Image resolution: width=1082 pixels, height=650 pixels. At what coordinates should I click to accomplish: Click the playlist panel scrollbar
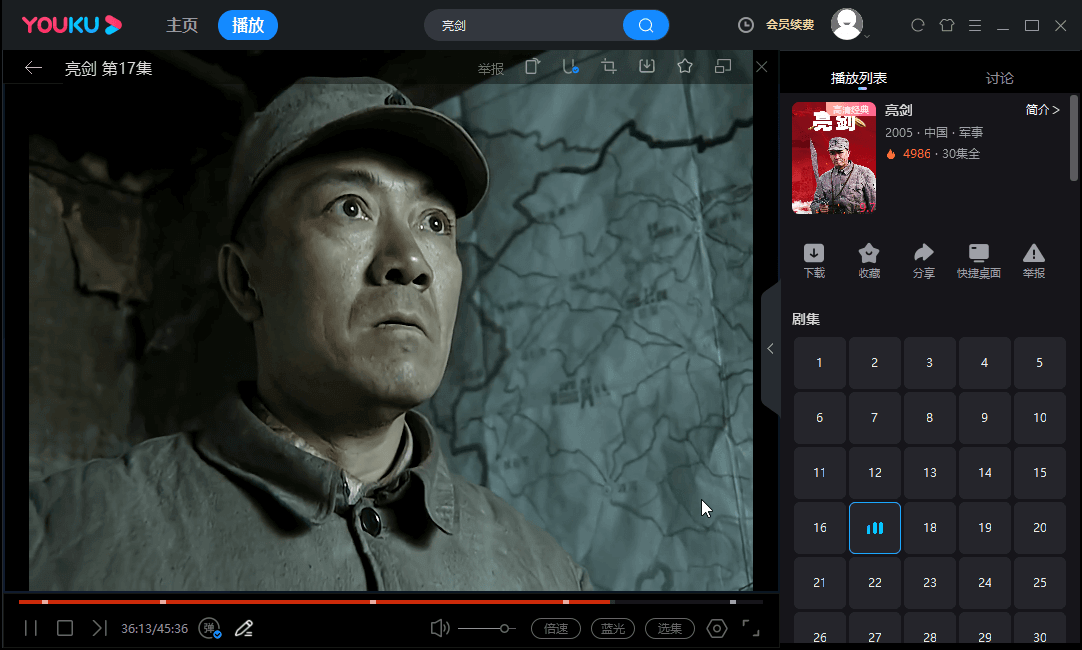pos(1074,138)
